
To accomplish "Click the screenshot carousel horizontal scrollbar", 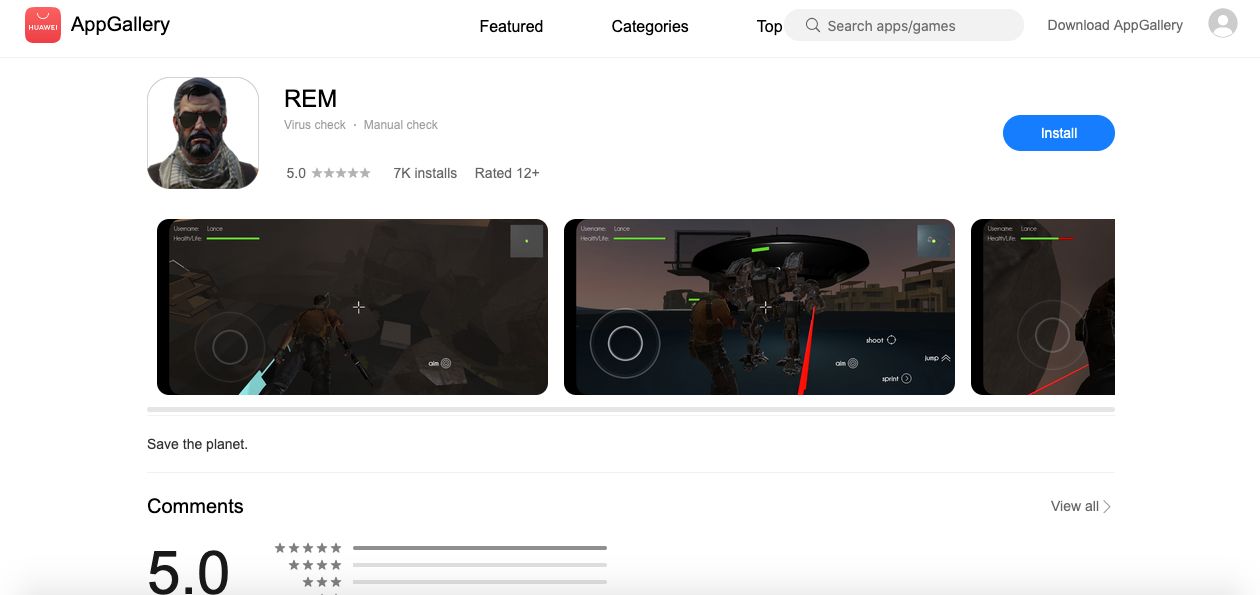I will 630,410.
